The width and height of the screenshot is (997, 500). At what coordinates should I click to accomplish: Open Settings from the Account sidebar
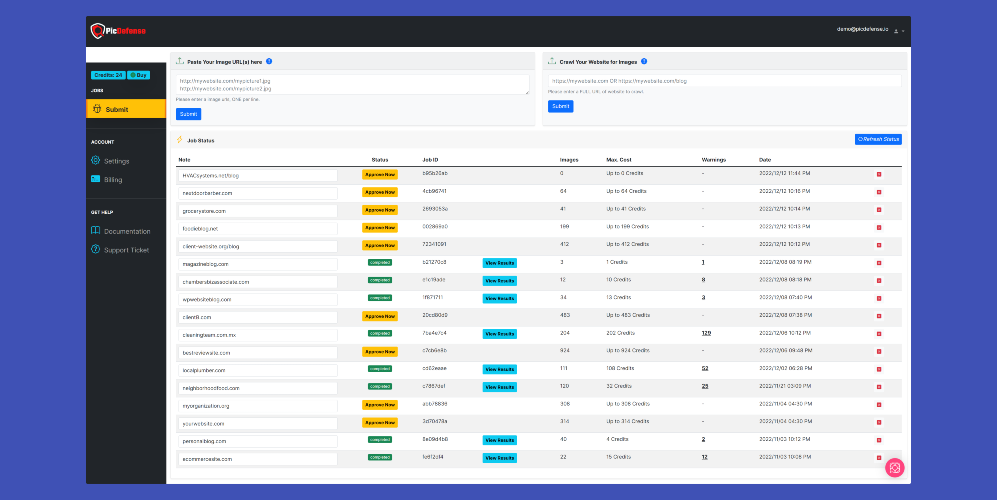click(111, 161)
